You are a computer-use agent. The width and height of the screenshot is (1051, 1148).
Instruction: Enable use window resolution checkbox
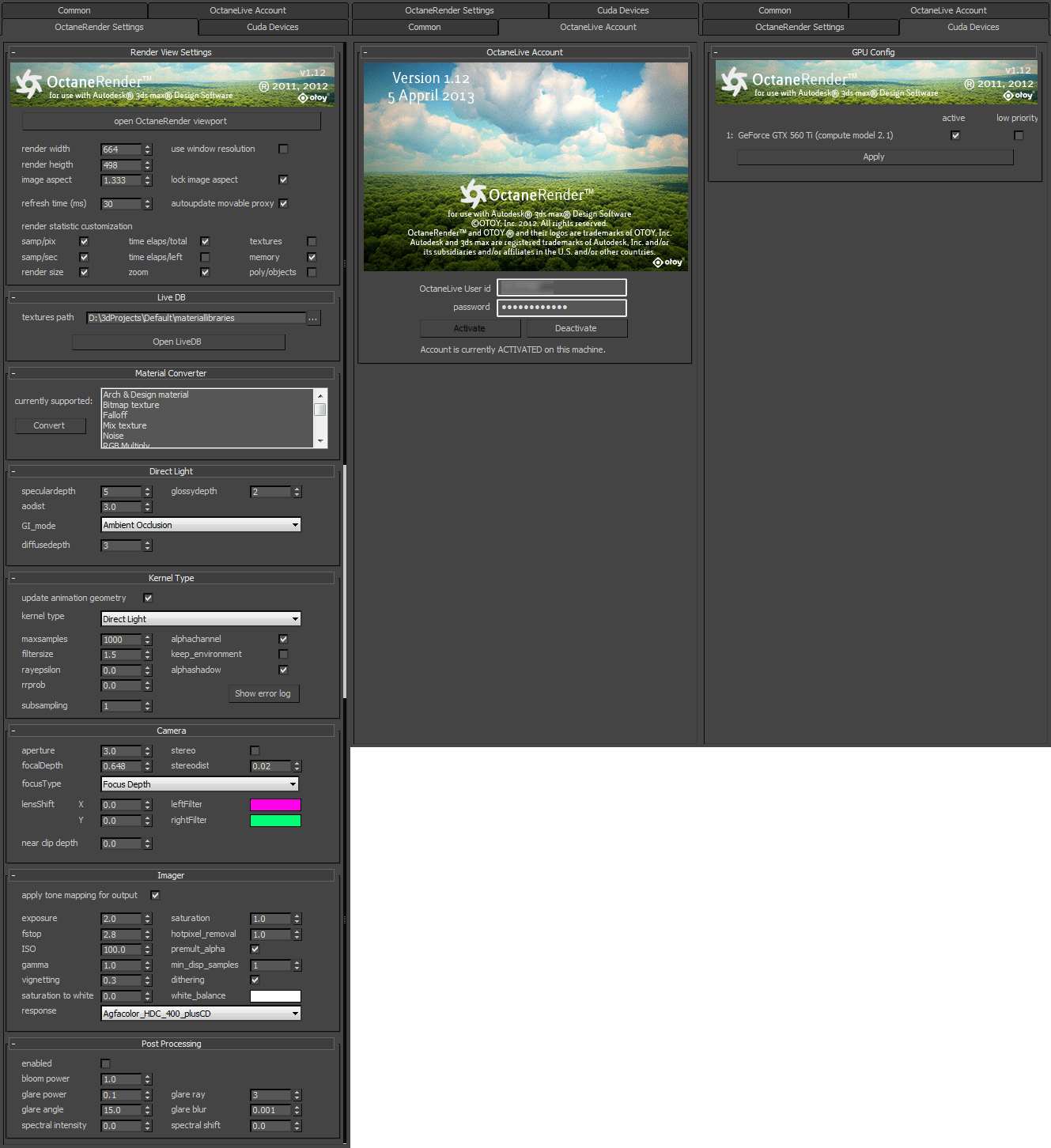[283, 149]
